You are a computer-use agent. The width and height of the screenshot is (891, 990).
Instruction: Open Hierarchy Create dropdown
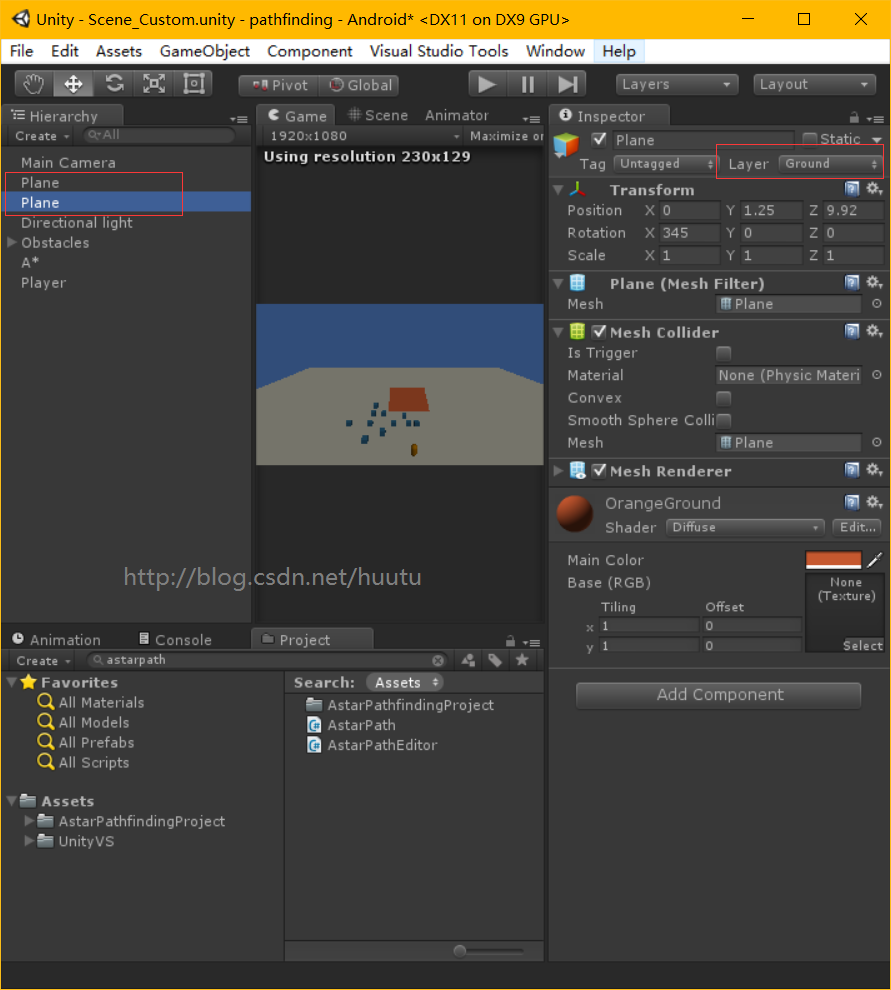click(42, 136)
